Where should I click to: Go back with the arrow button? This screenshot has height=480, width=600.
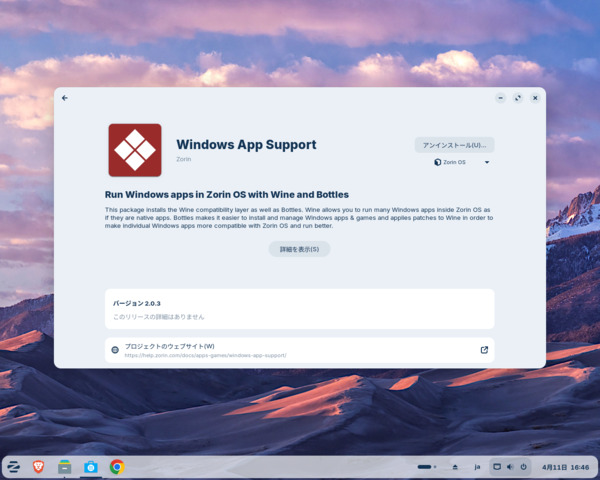point(65,98)
